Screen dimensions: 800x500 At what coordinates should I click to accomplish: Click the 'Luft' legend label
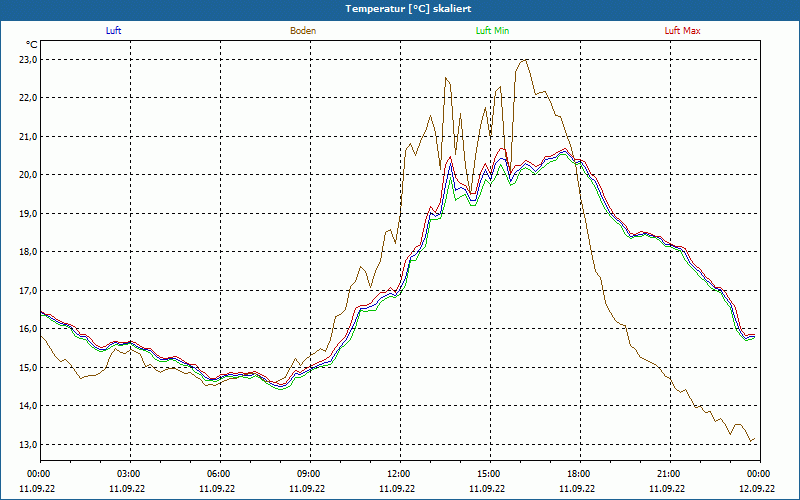113,31
